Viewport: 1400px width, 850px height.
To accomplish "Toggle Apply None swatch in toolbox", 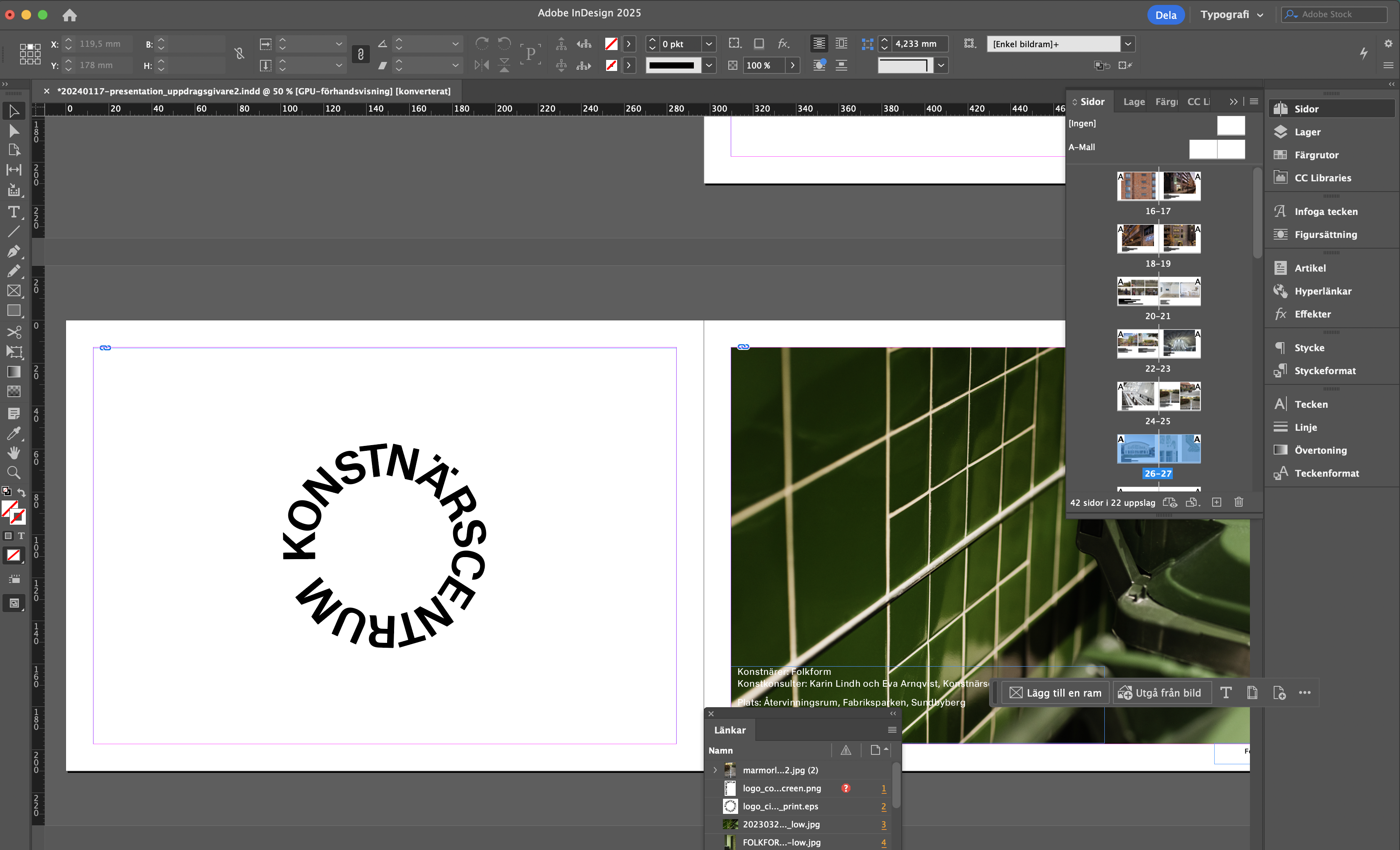I will pyautogui.click(x=14, y=555).
